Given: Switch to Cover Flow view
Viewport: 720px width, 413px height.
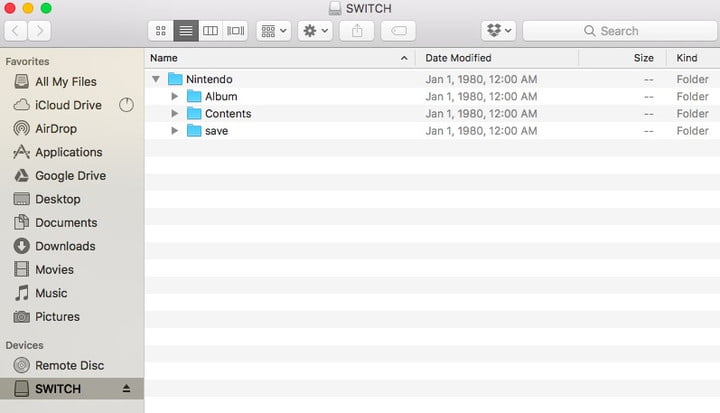Looking at the screenshot, I should 235,31.
